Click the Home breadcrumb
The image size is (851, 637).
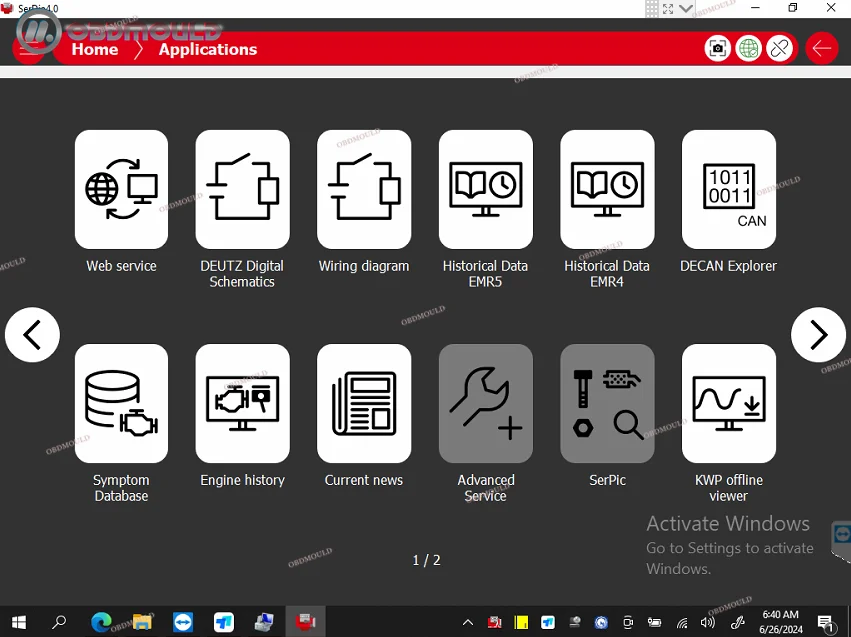95,49
